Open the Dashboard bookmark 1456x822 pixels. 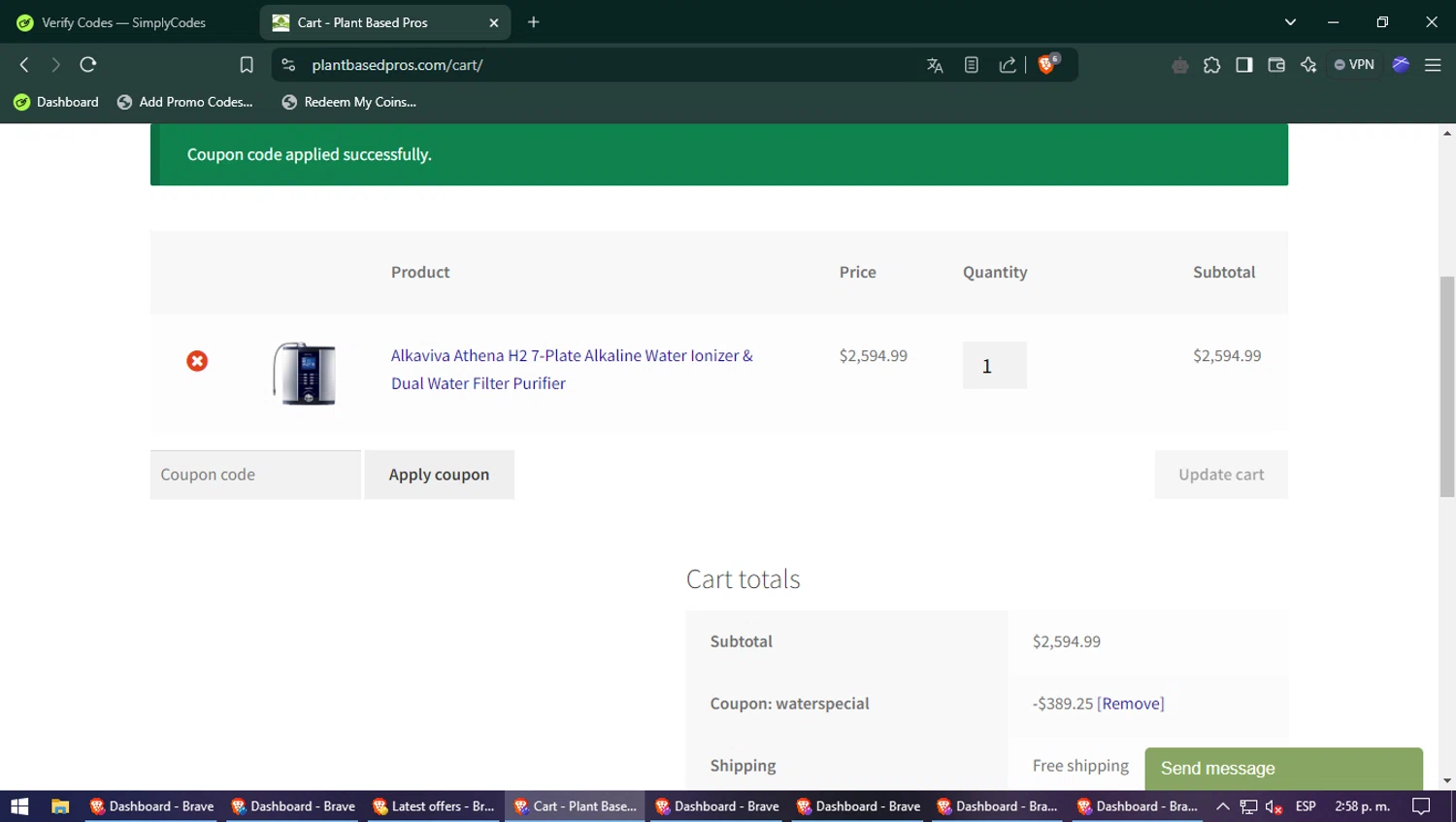(x=56, y=102)
